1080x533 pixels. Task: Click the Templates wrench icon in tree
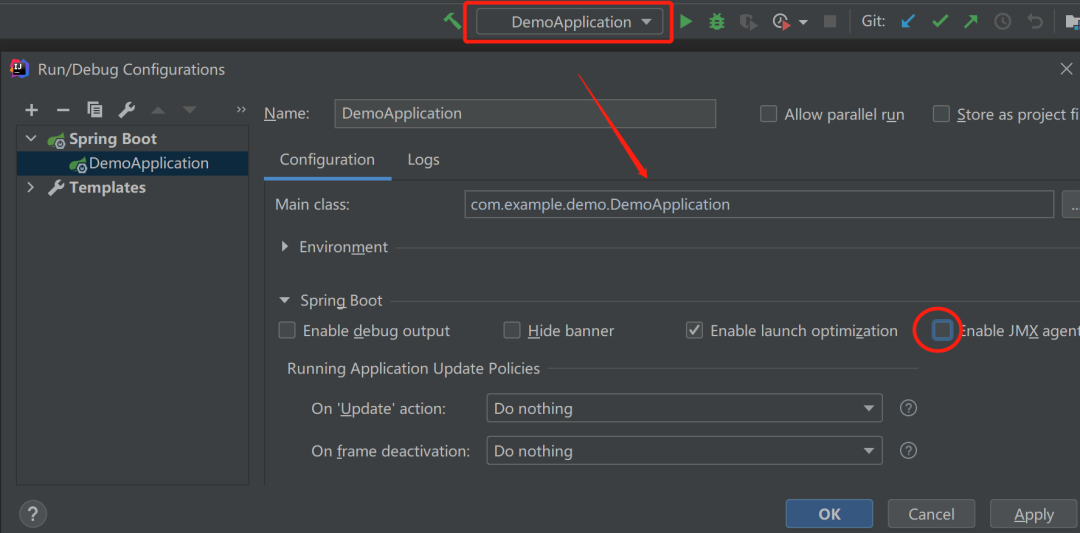(x=56, y=187)
